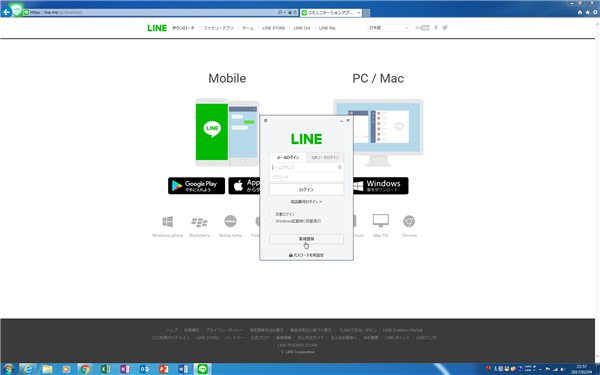The image size is (600, 375).
Task: Launch Outlook from the taskbar
Action: coord(144,369)
